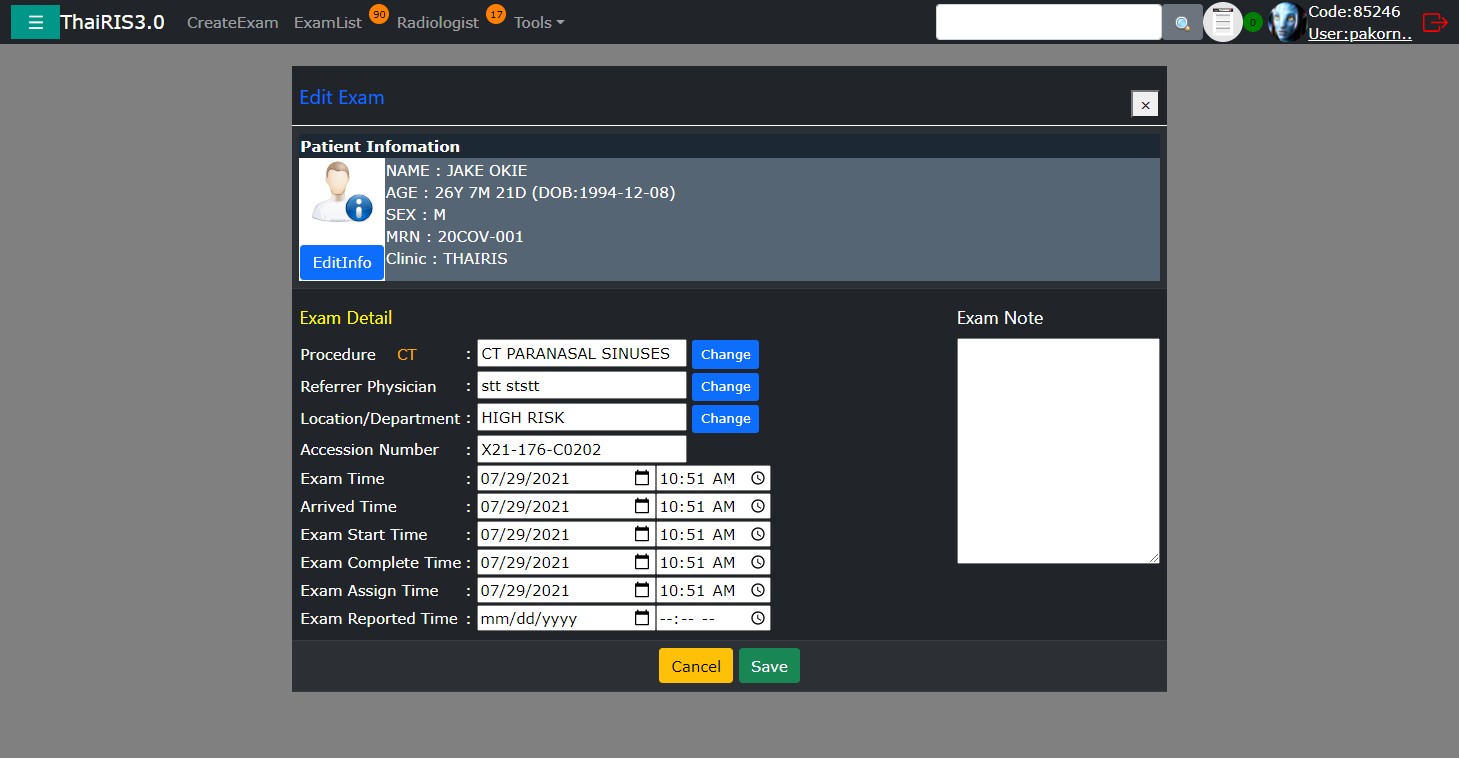
Task: Change the Referrer Physician
Action: [x=725, y=387]
